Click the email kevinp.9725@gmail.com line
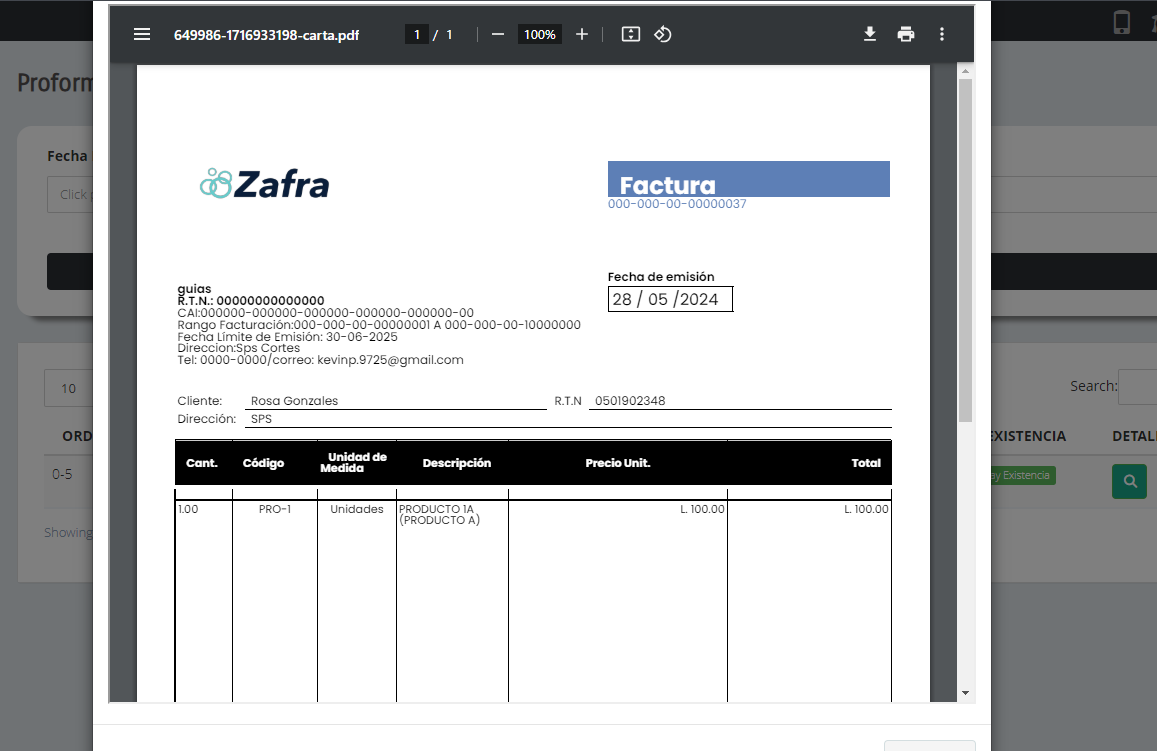The image size is (1157, 751). [x=320, y=360]
